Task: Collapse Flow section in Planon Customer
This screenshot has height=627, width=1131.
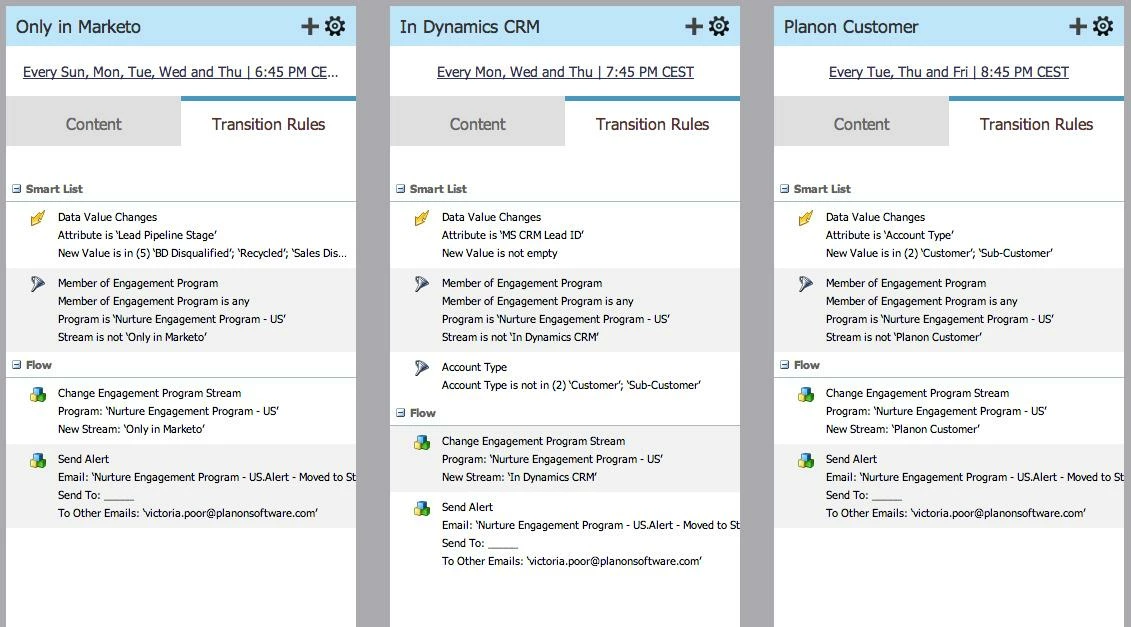Action: pos(784,365)
